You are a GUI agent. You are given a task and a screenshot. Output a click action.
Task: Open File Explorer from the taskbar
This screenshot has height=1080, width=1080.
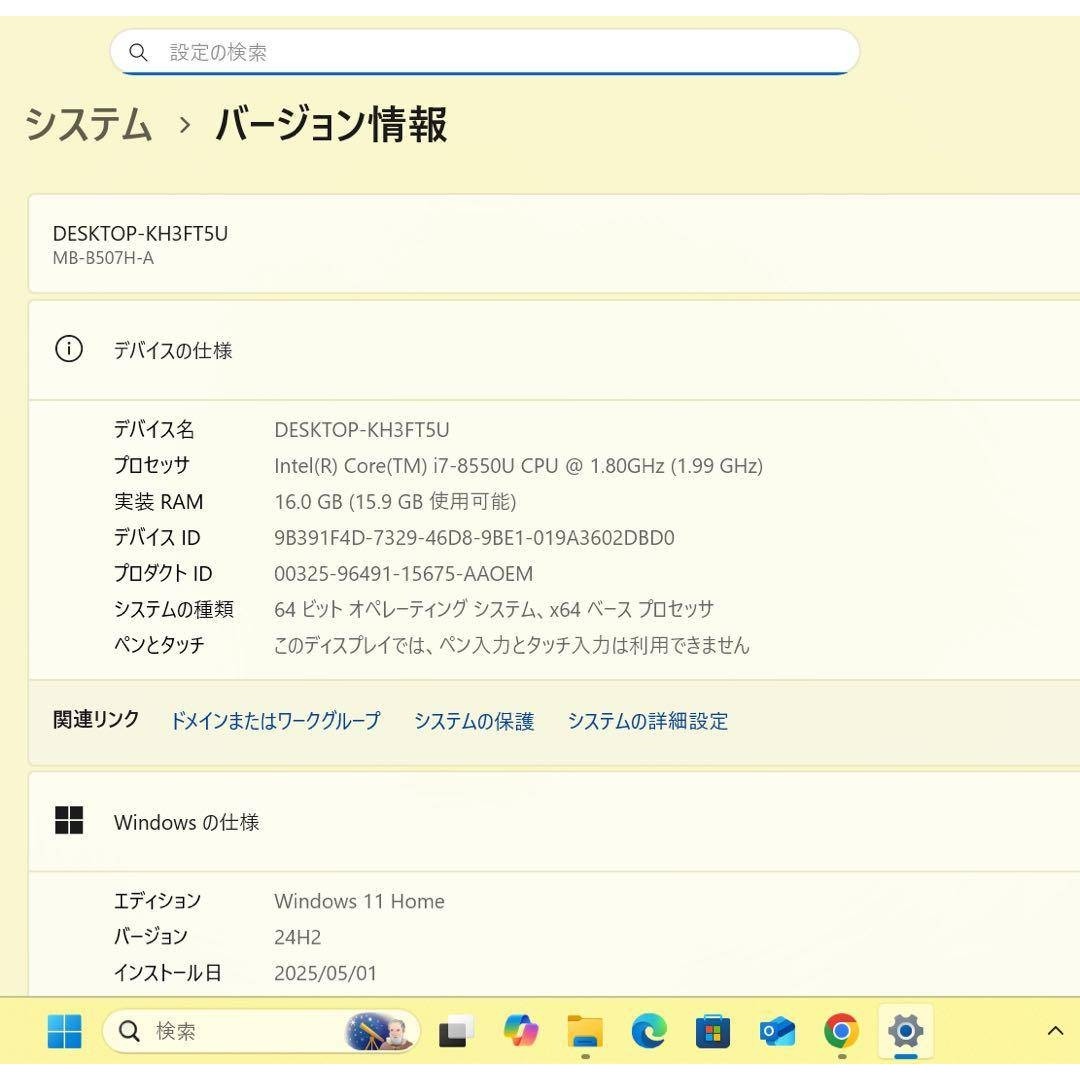585,1031
